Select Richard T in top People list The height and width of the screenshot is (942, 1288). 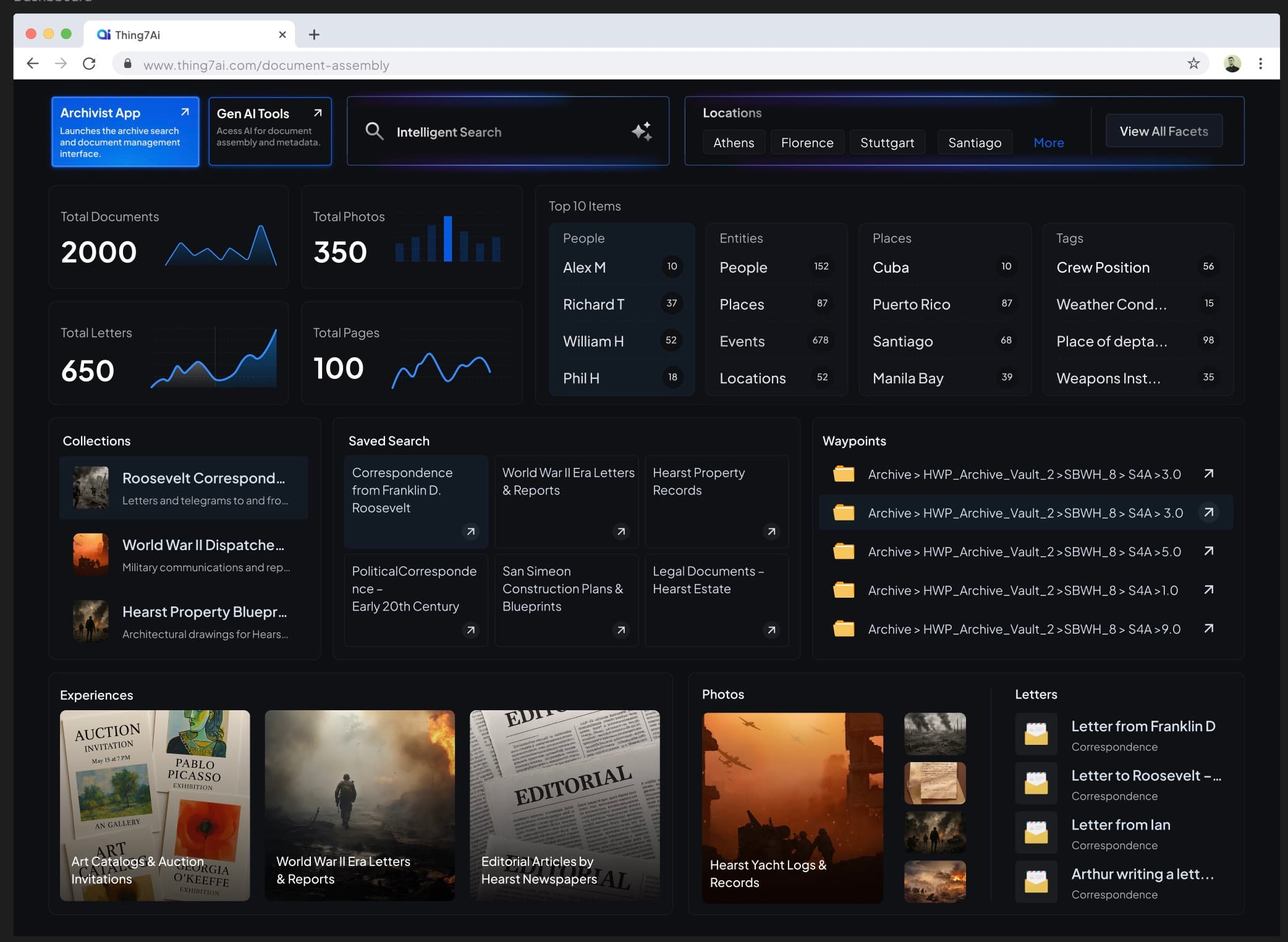pos(622,304)
